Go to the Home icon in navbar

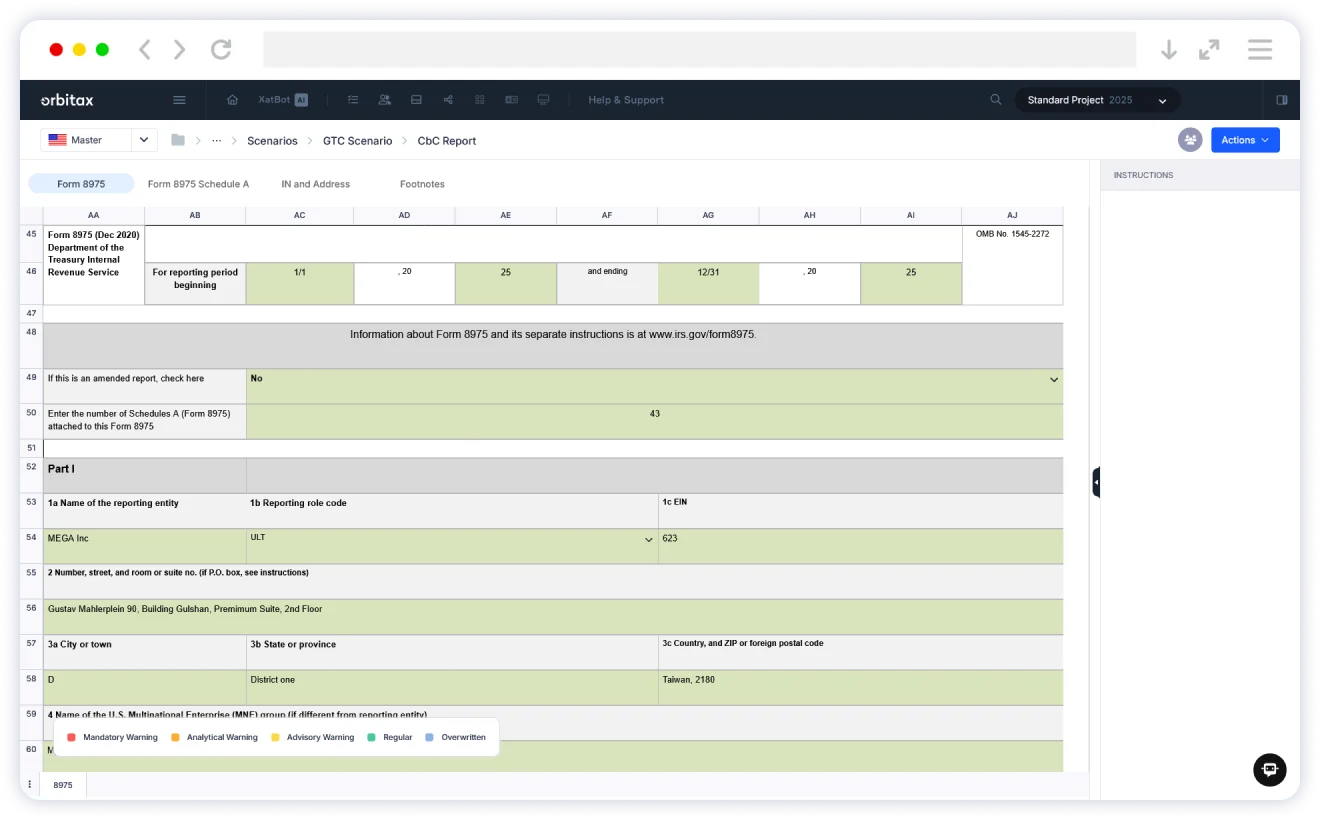233,100
